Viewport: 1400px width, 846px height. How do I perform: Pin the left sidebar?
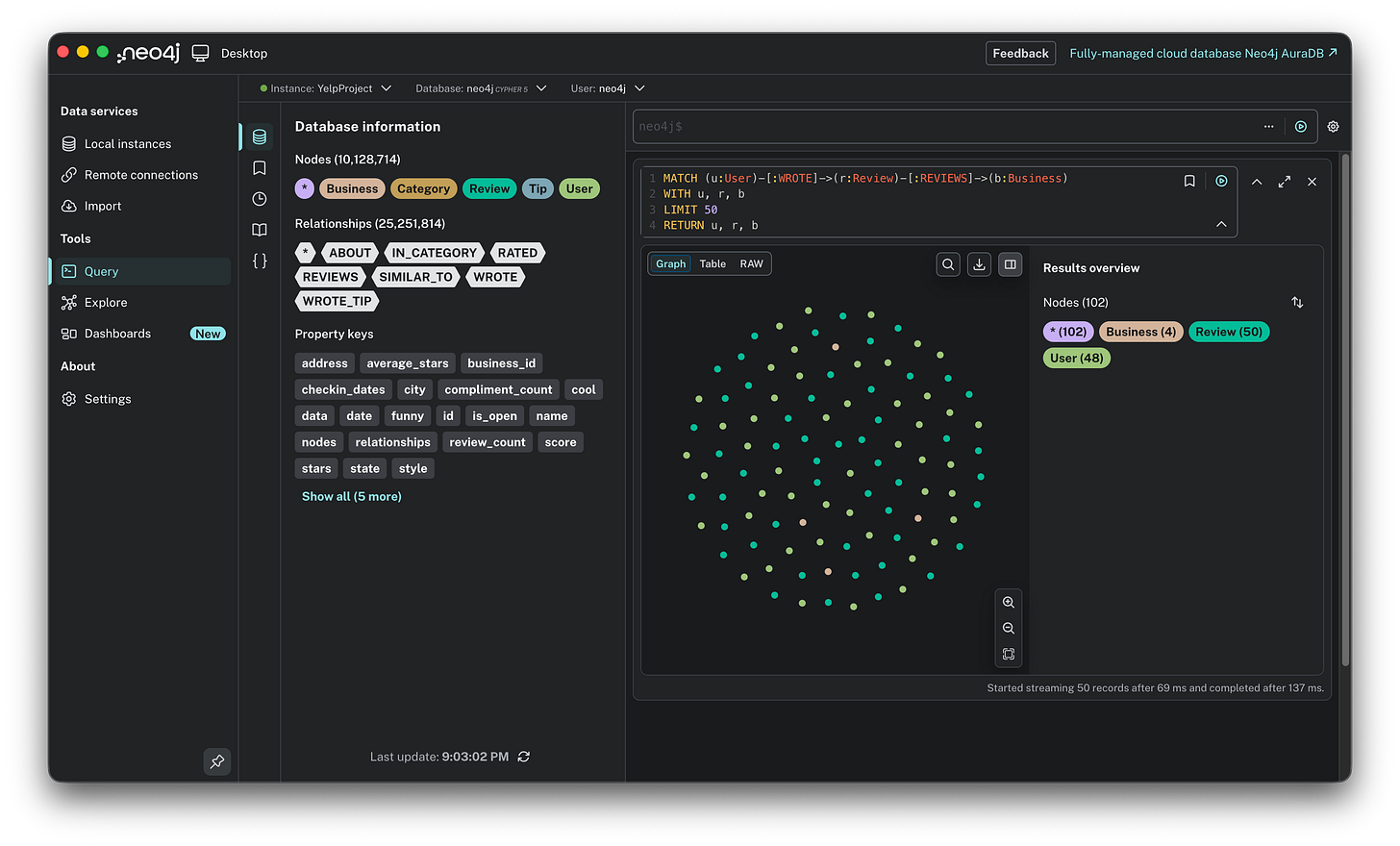tap(216, 761)
